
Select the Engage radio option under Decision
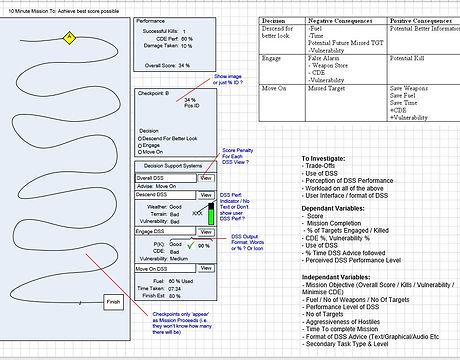click(140, 146)
